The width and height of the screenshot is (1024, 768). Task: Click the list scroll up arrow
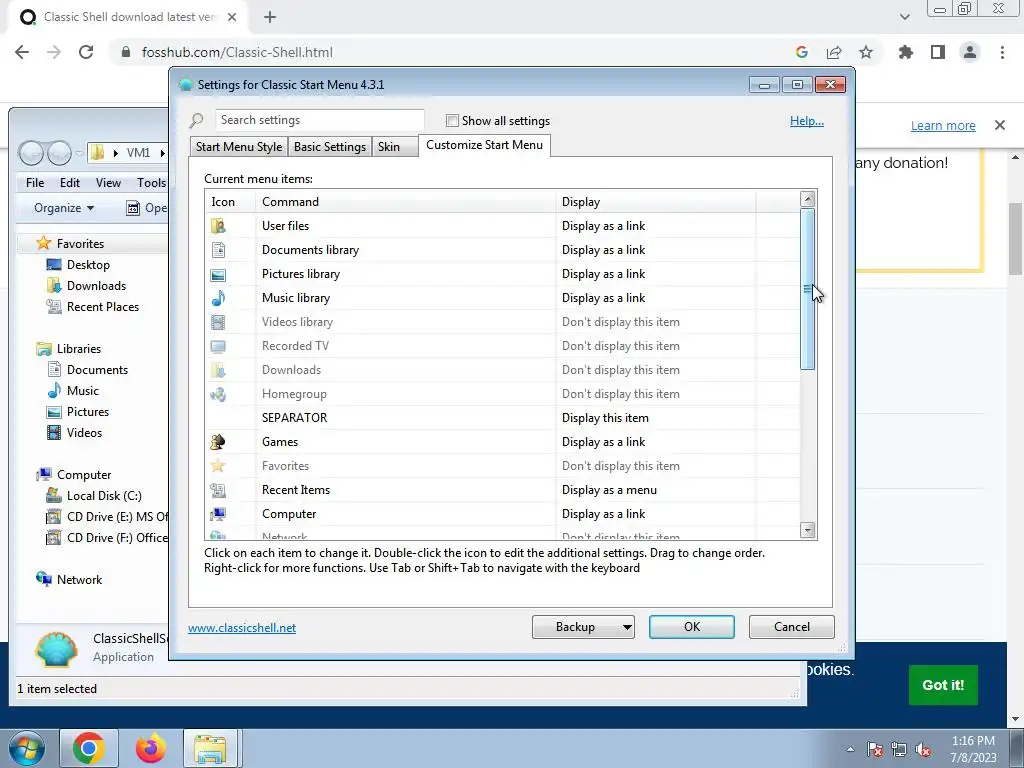pos(808,199)
